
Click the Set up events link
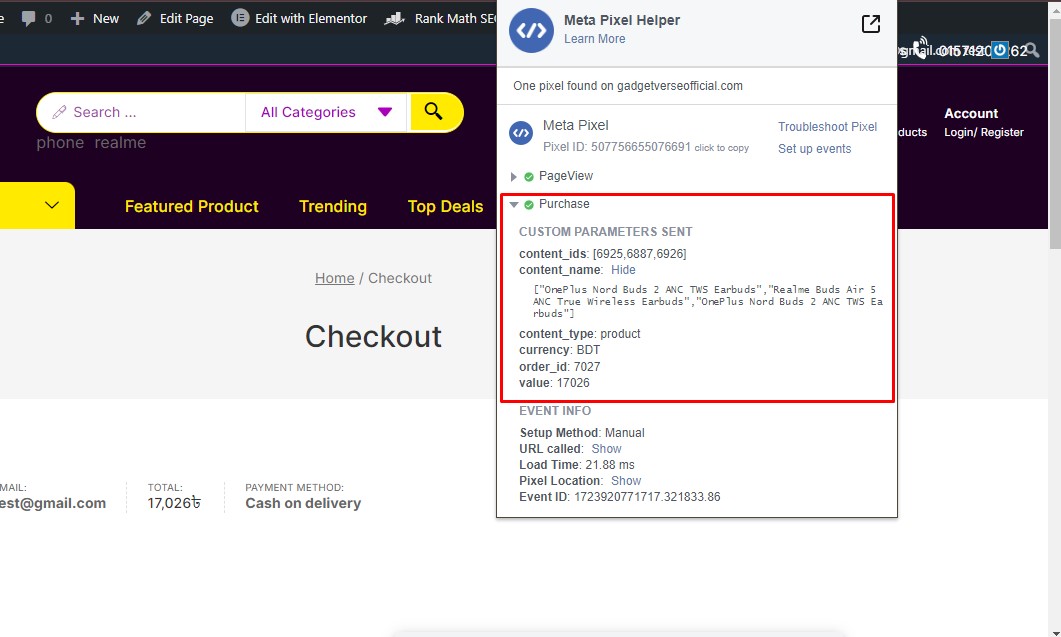point(814,149)
